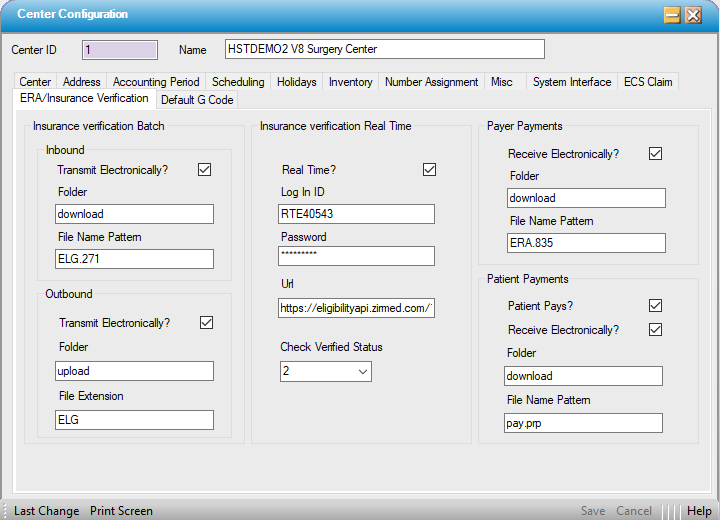The width and height of the screenshot is (720, 520).
Task: Minimize the Center Configuration window
Action: 673,15
